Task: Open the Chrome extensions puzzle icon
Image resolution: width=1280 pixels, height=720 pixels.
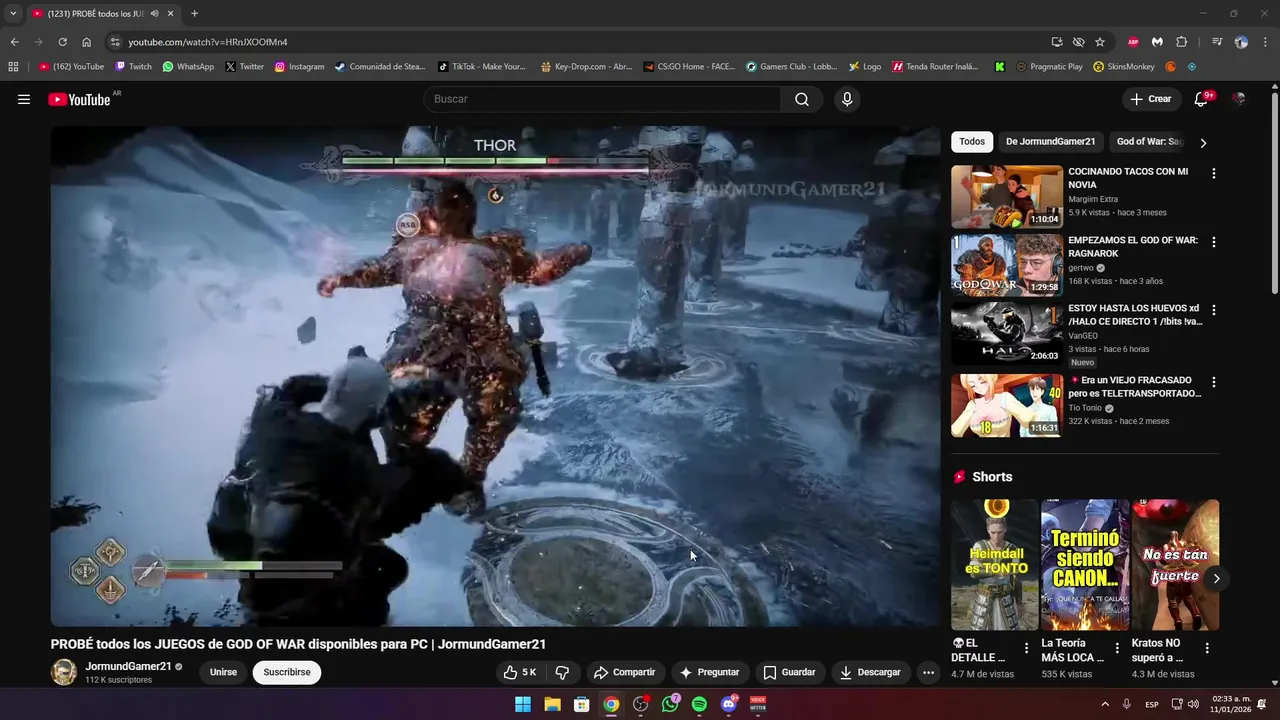Action: [1181, 42]
